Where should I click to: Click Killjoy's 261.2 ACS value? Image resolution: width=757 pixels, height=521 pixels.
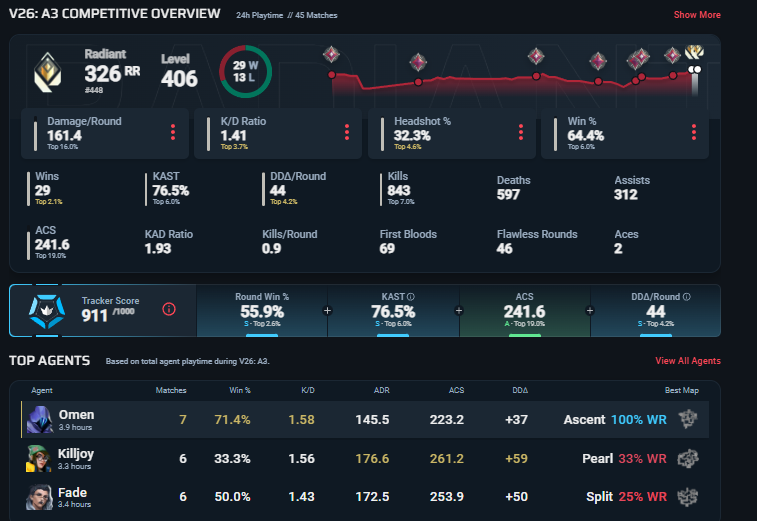tap(447, 458)
